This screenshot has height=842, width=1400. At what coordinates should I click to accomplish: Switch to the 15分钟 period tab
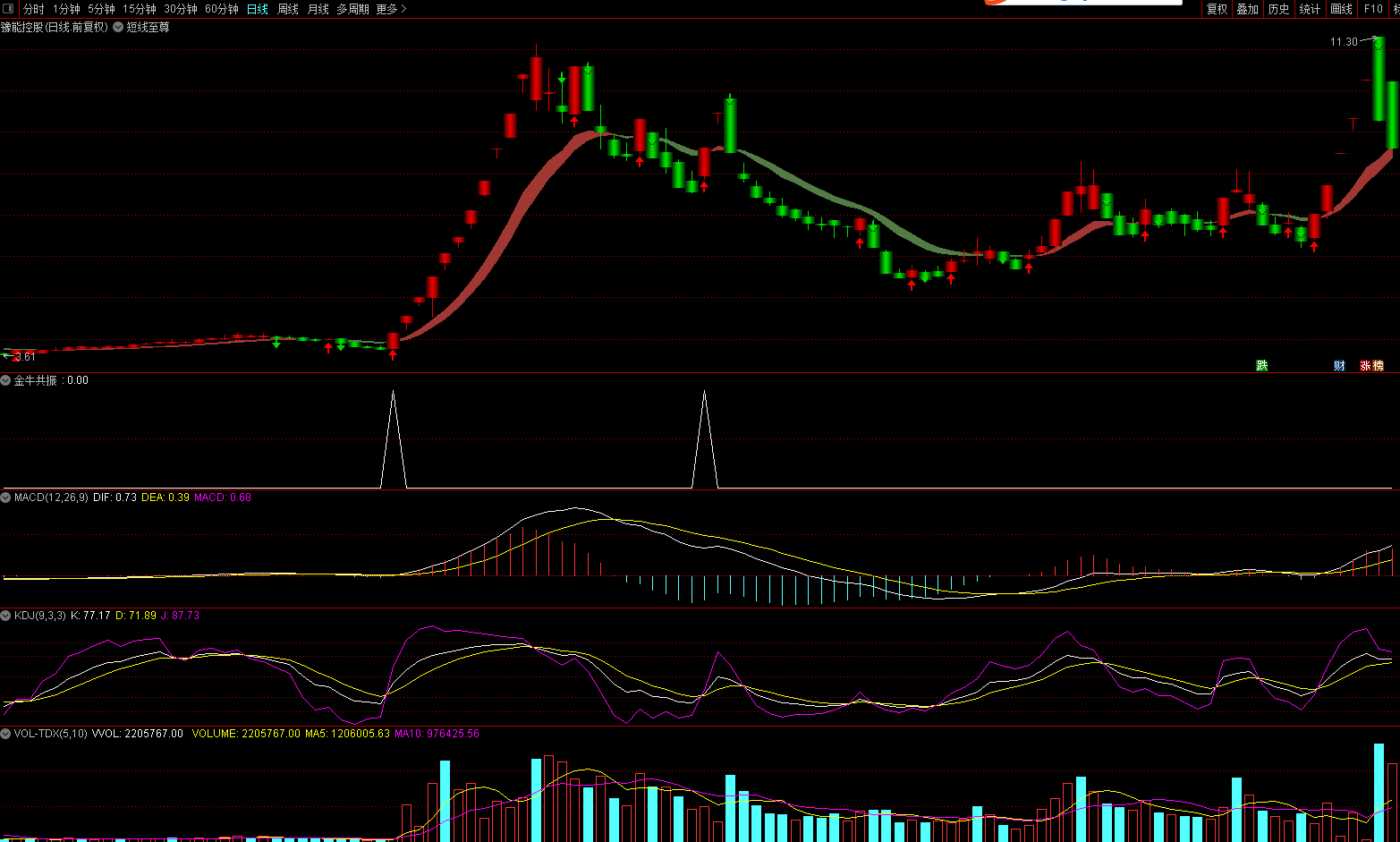pos(140,9)
